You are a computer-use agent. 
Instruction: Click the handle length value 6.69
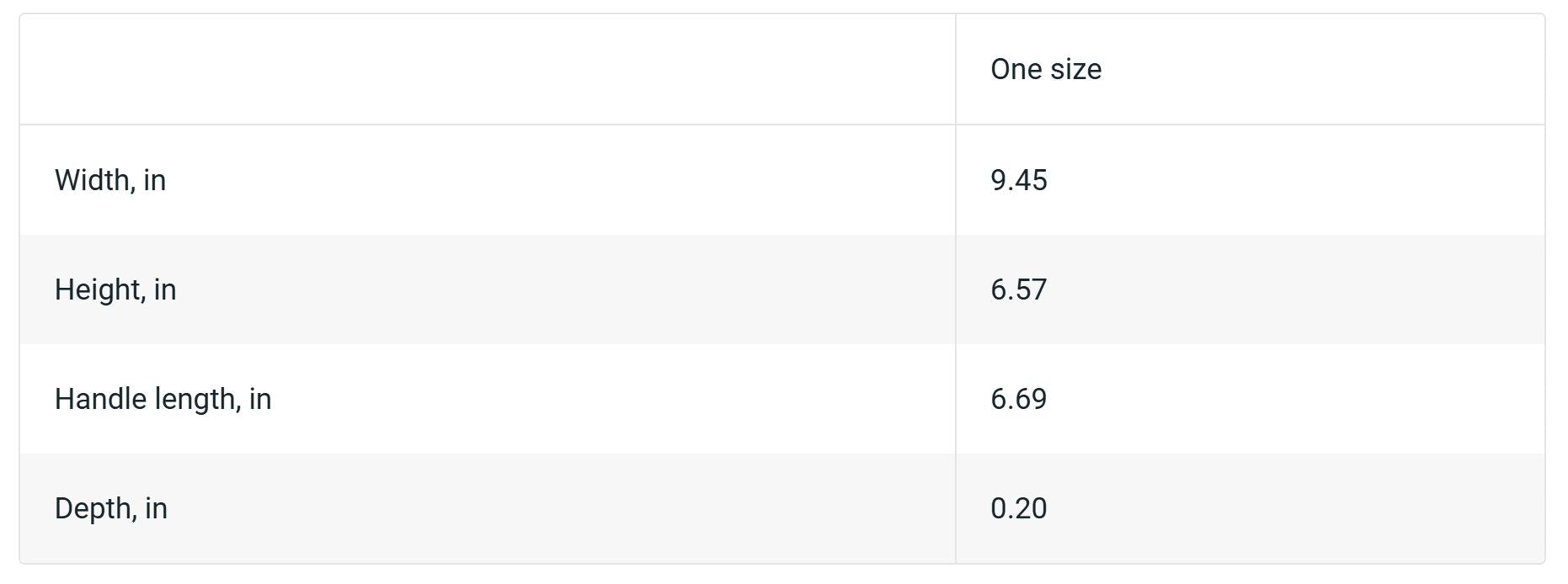coord(1018,399)
